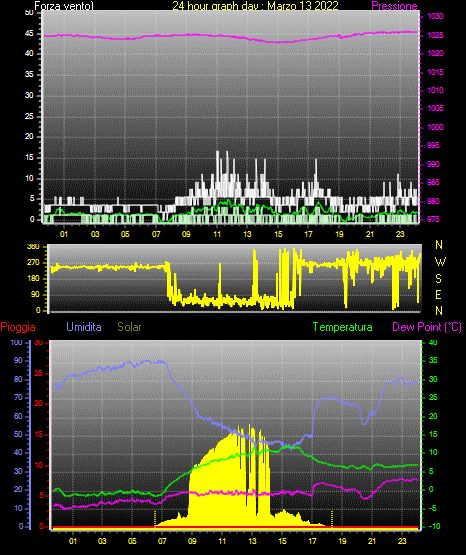Click hour 19 on wind graph axis
The height and width of the screenshot is (555, 466).
[x=339, y=234]
